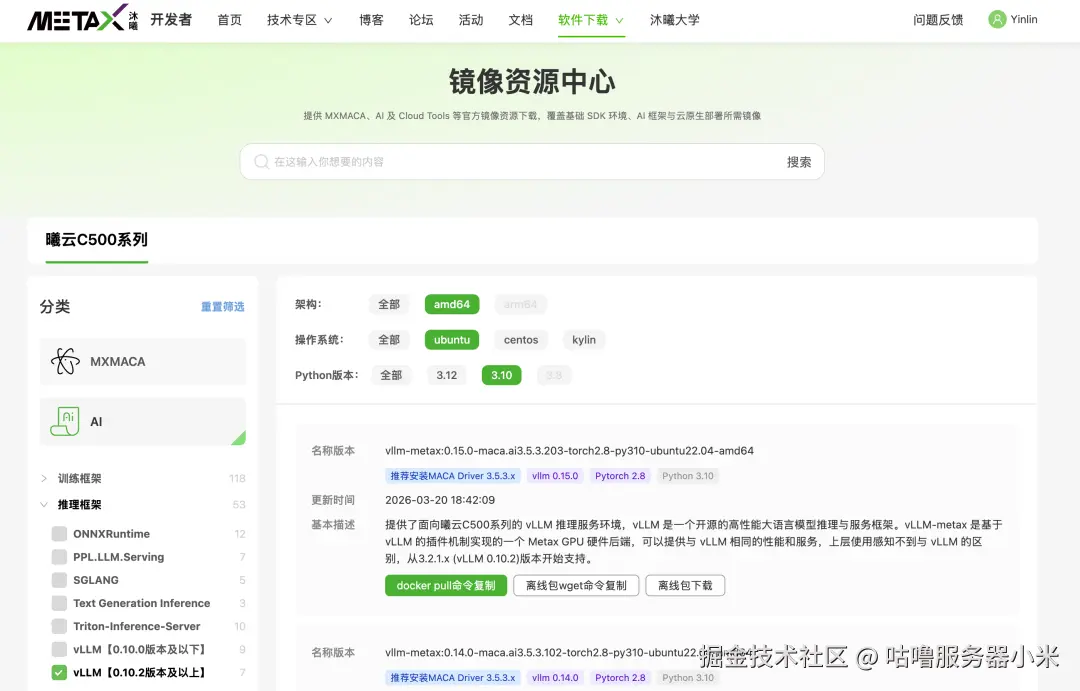Image resolution: width=1080 pixels, height=691 pixels.
Task: Expand the 训练框架 tree chevron
Action: [x=43, y=478]
